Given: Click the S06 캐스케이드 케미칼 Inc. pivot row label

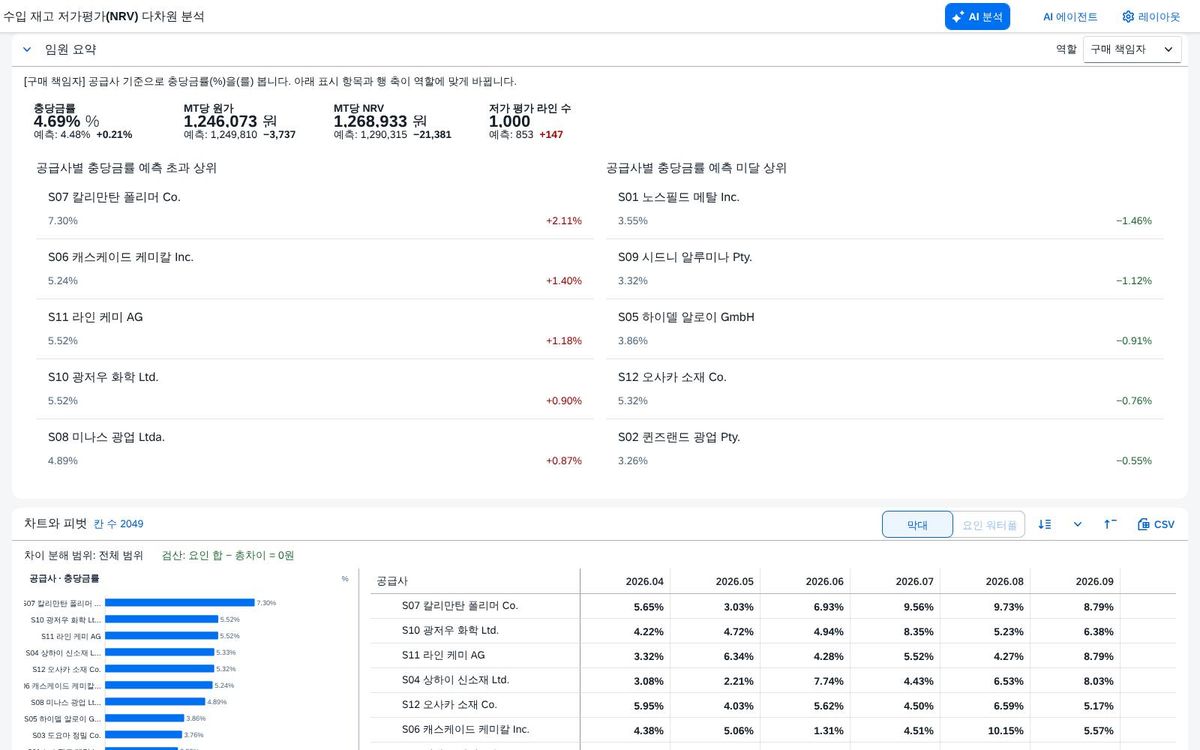Looking at the screenshot, I should pos(466,730).
